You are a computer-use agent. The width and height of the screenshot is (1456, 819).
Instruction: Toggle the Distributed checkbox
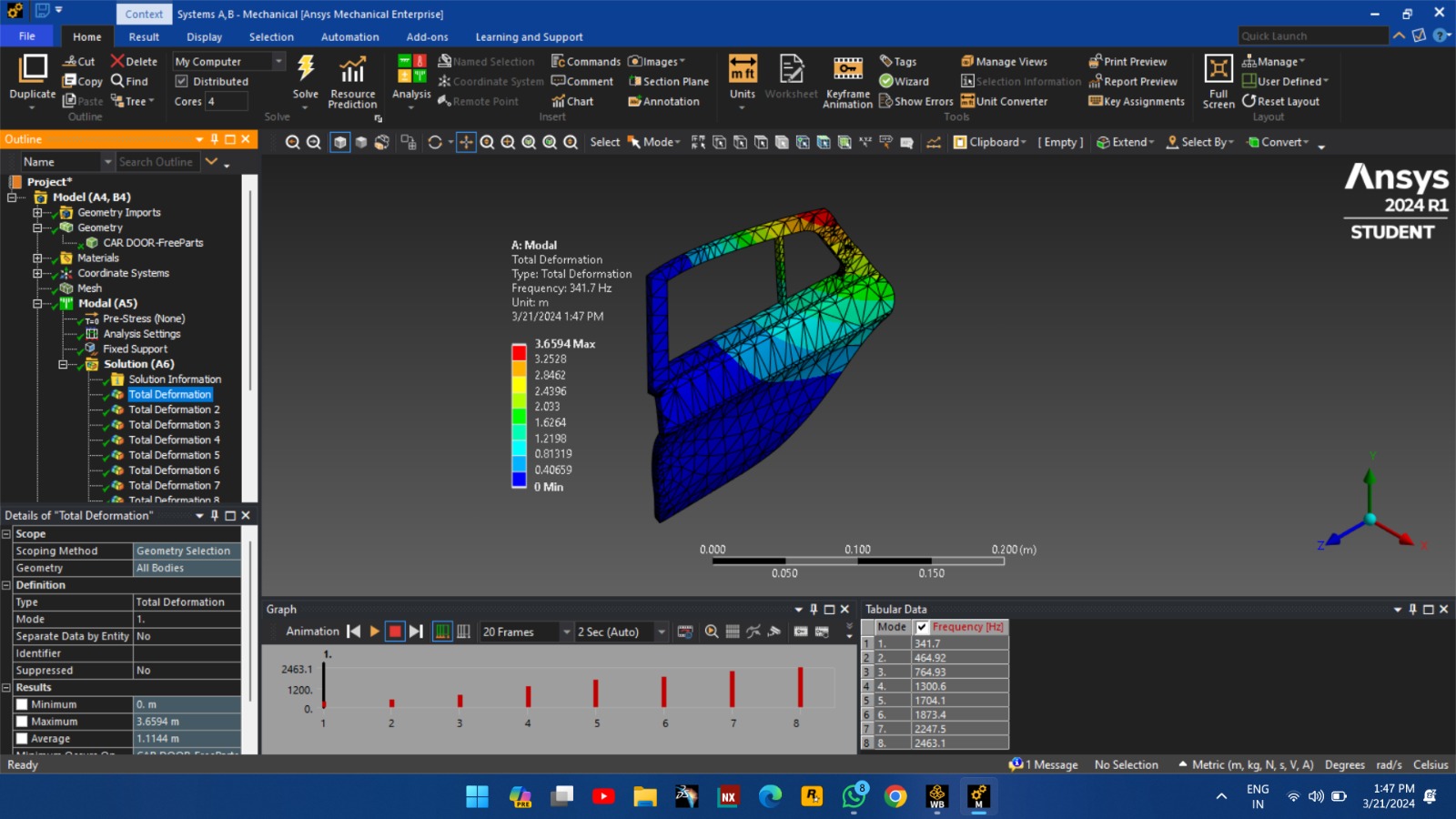[182, 81]
